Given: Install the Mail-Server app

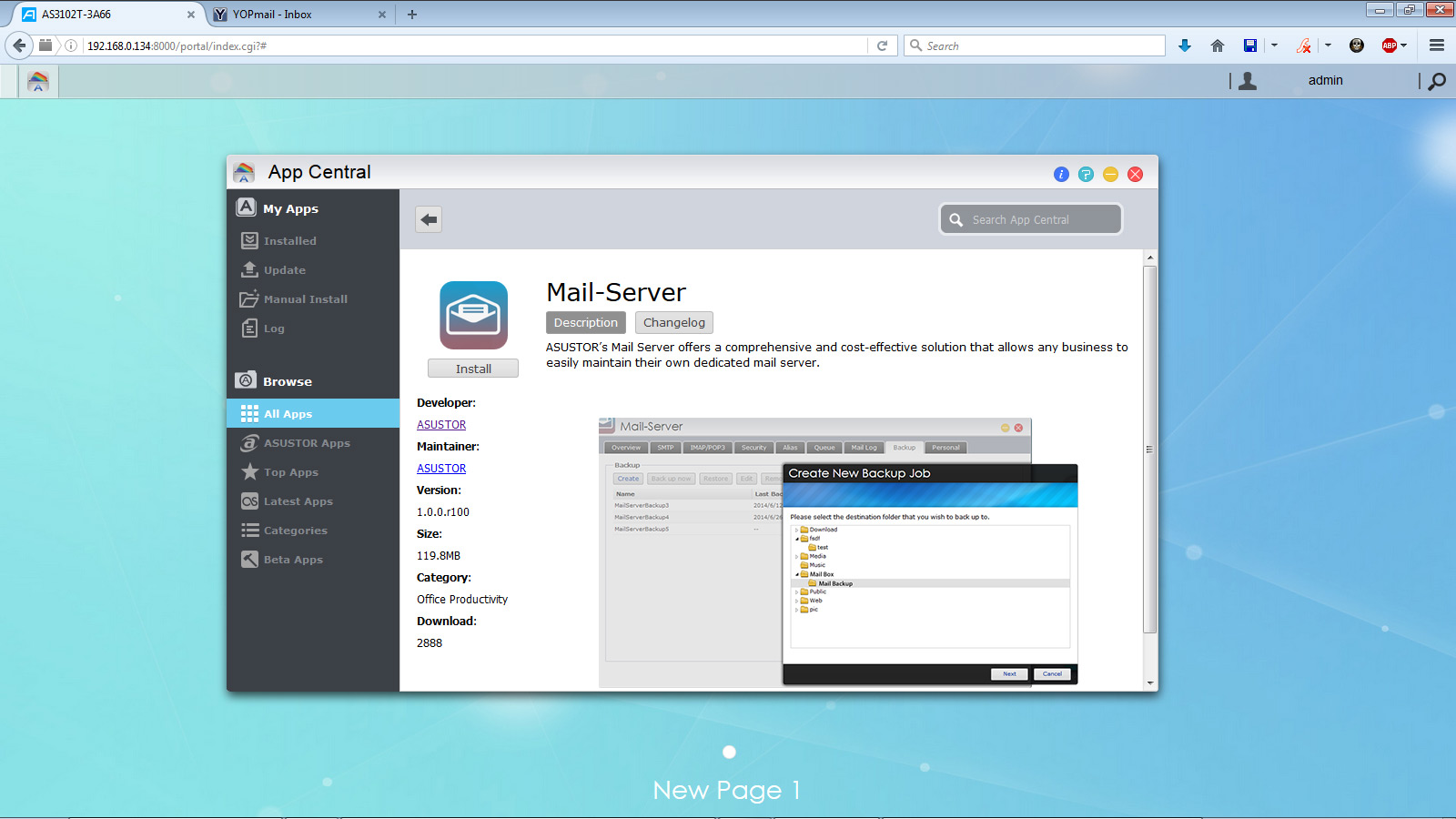Looking at the screenshot, I should tap(473, 369).
